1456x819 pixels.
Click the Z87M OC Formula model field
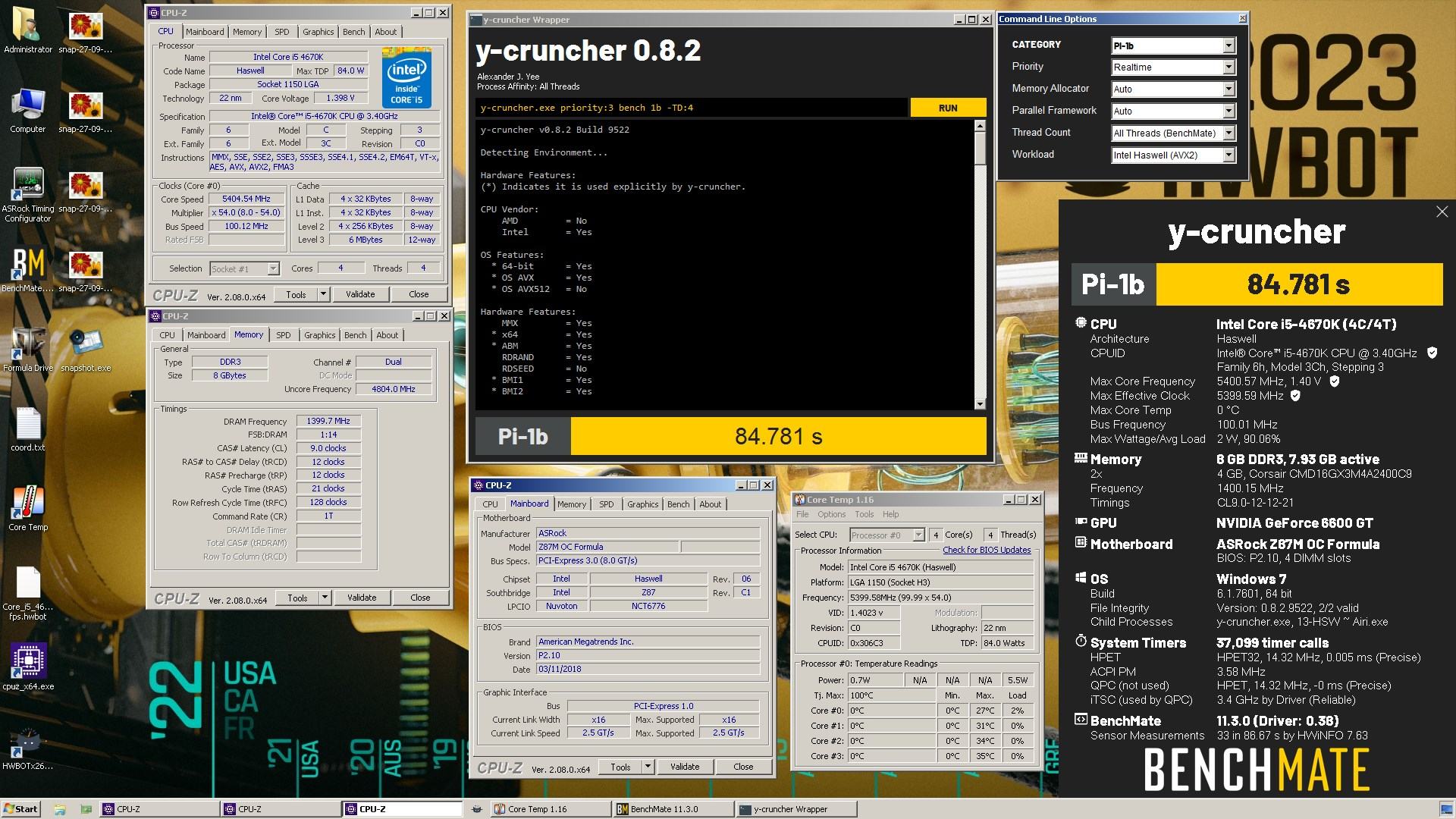(x=607, y=547)
